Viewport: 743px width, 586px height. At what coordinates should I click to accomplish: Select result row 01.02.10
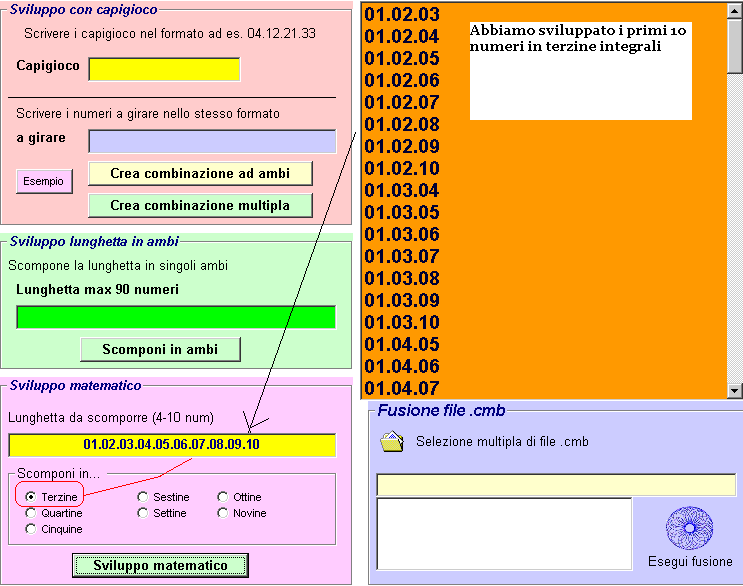coord(402,169)
